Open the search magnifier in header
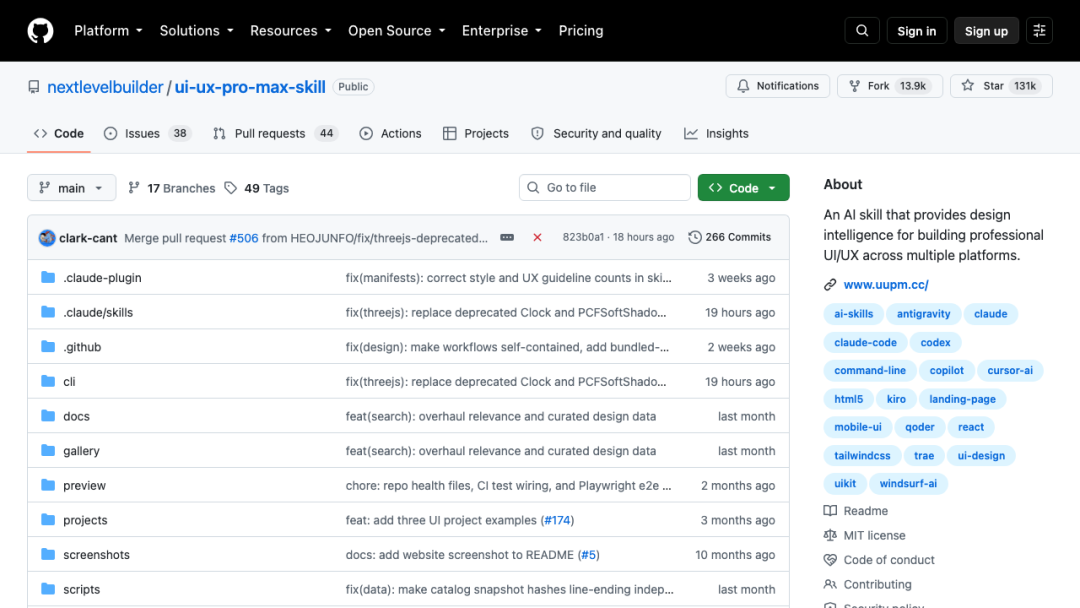 [x=862, y=31]
